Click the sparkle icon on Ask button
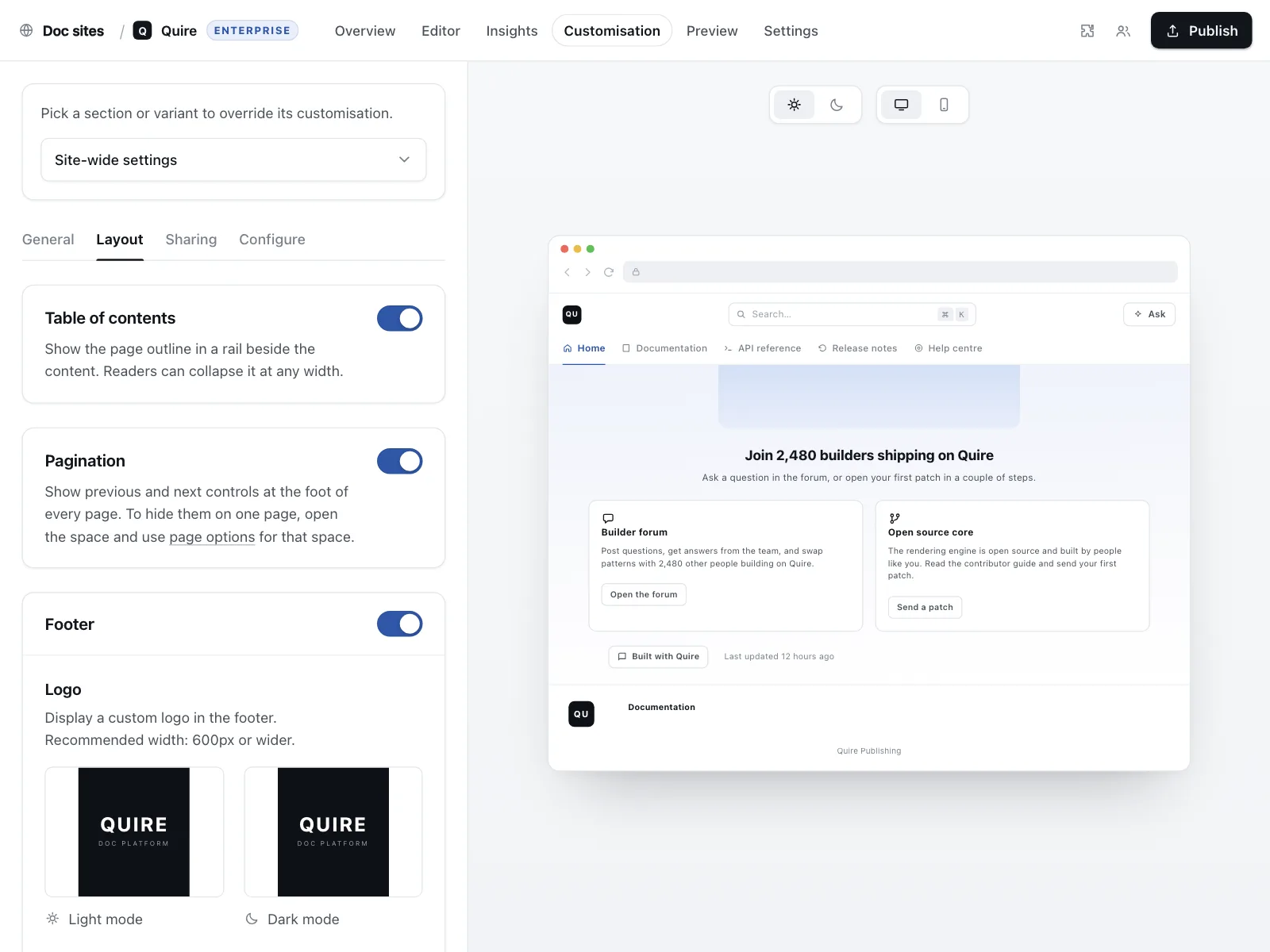The image size is (1270, 952). [x=1138, y=314]
